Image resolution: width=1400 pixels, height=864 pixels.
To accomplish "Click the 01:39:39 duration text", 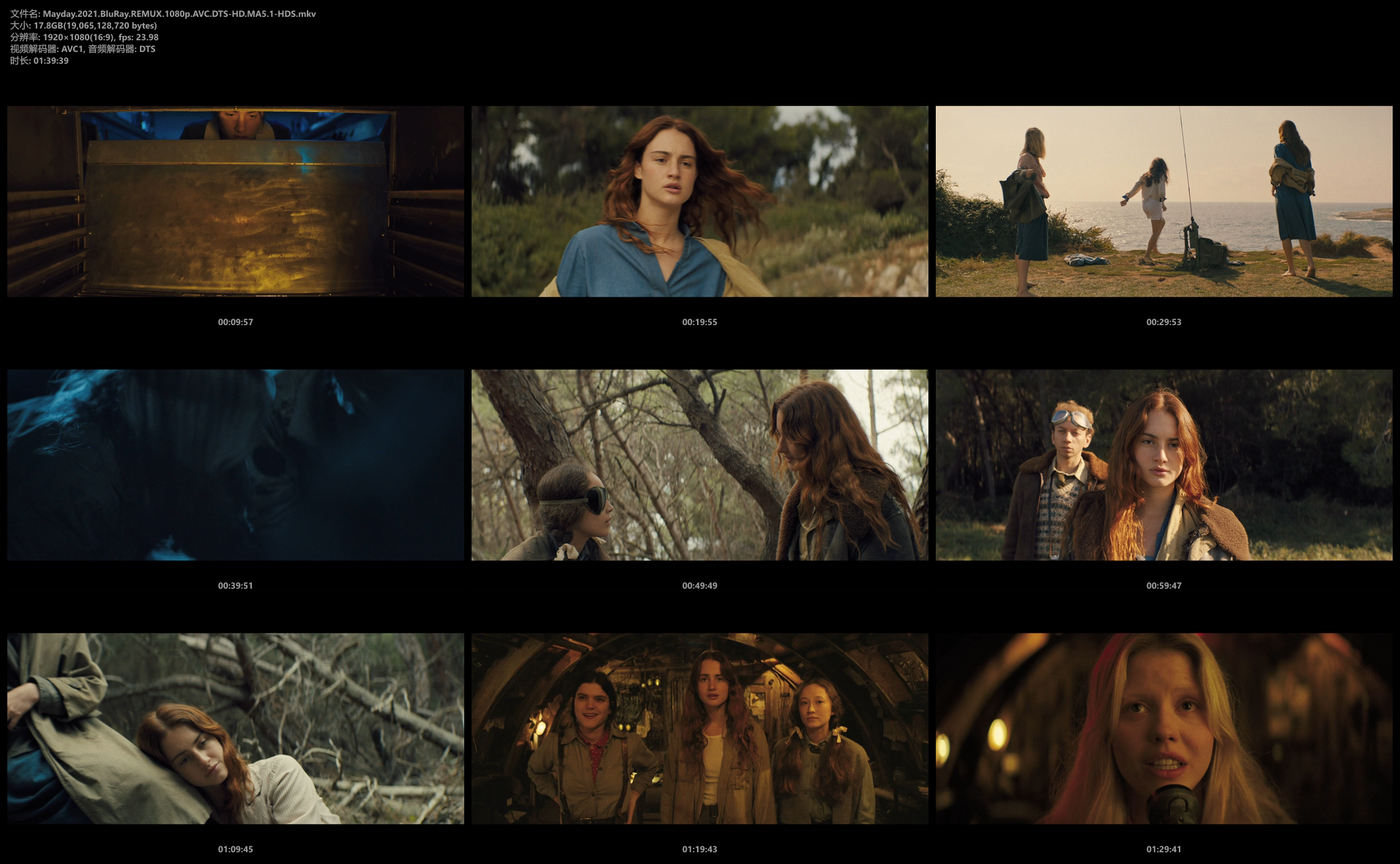I will pyautogui.click(x=51, y=61).
